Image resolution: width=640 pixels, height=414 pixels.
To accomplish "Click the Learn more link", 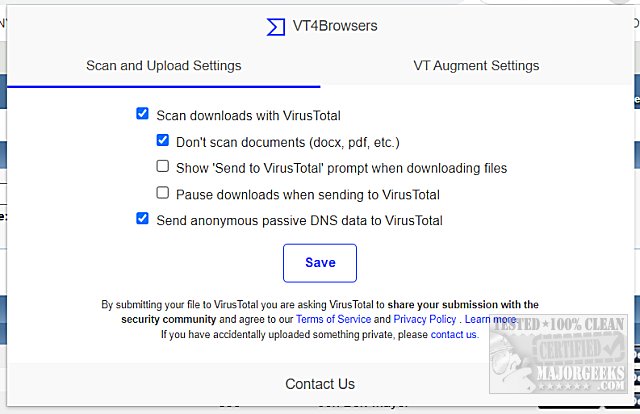I will pos(490,320).
